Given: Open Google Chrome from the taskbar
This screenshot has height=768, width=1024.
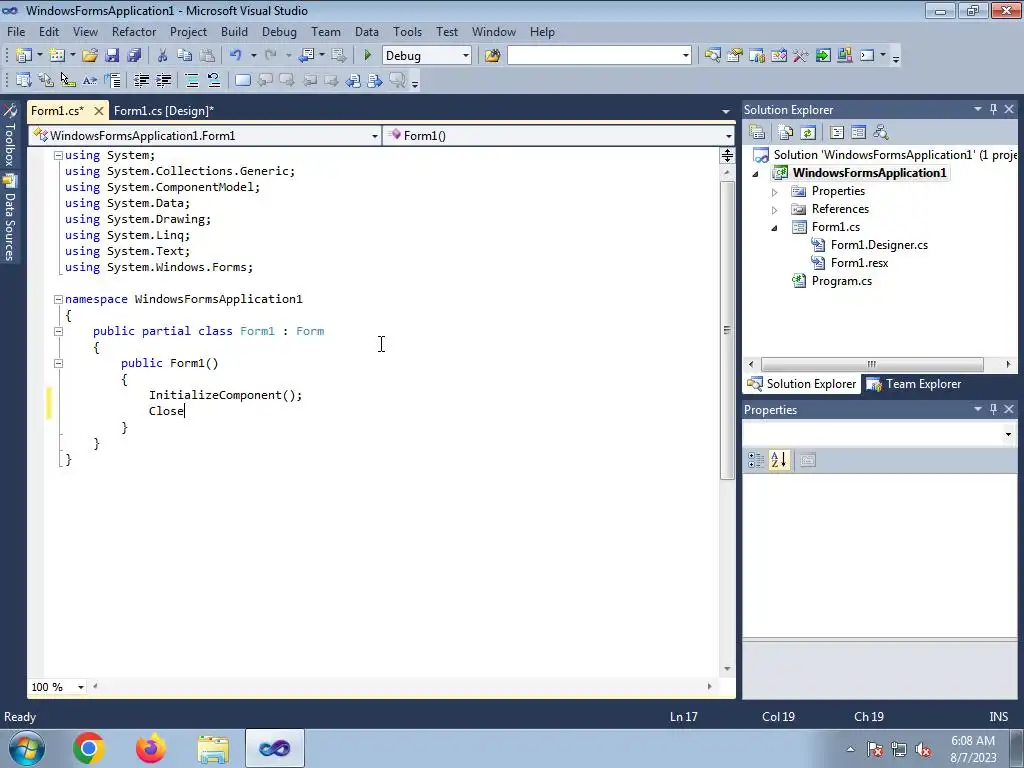Looking at the screenshot, I should point(89,748).
